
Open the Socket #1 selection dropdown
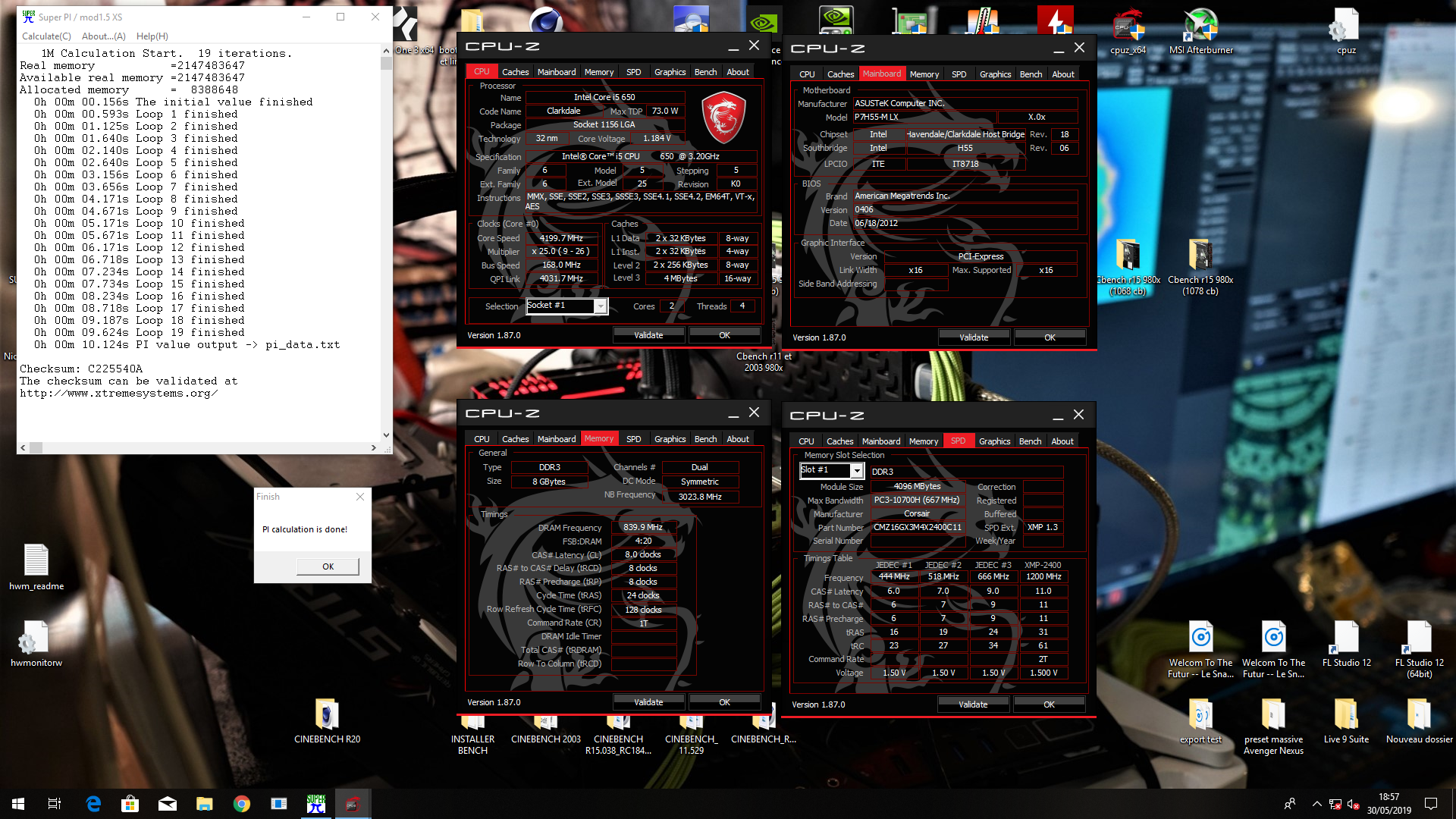pyautogui.click(x=601, y=306)
